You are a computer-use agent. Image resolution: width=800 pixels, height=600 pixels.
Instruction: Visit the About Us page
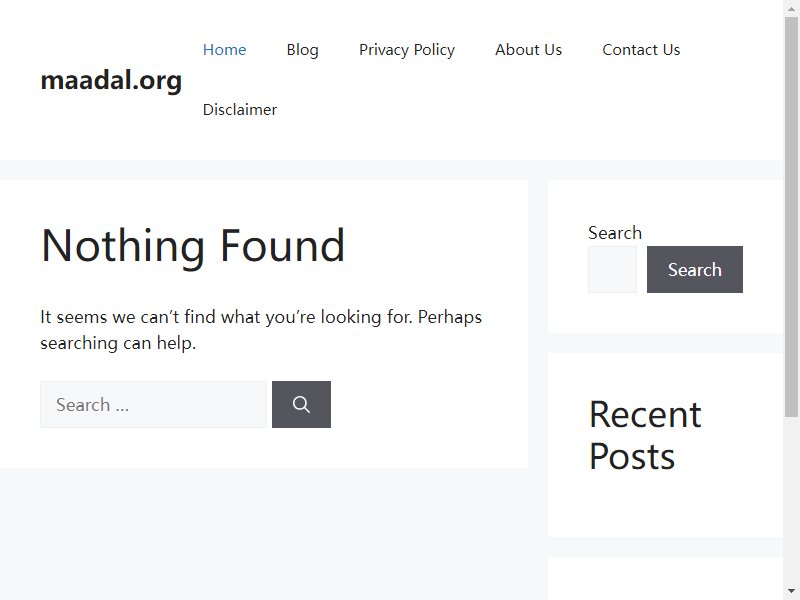click(x=528, y=49)
